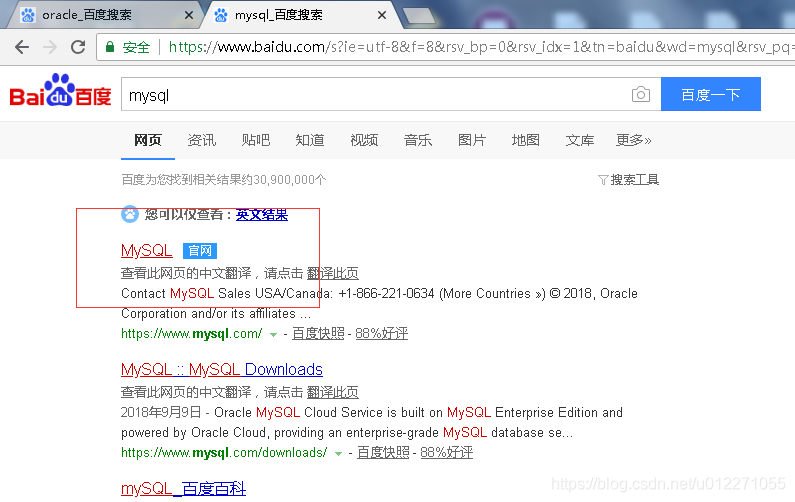Open the 贴吧 category
Viewport: 795px width, 502px height.
click(x=256, y=140)
